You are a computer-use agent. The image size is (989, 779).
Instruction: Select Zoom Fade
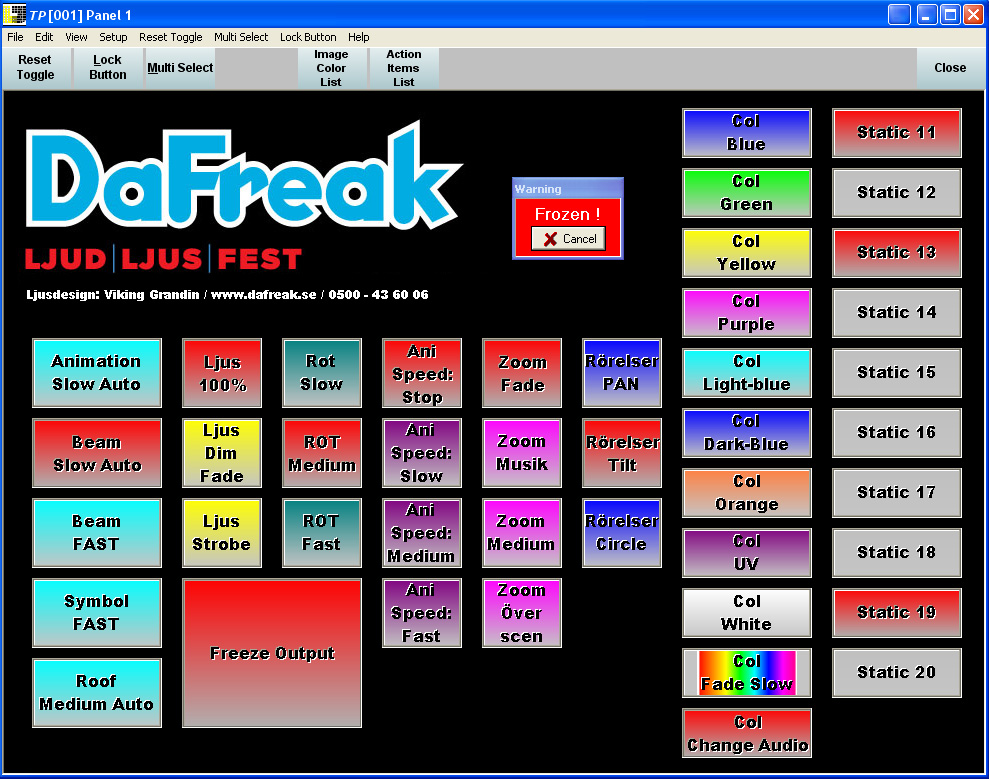[x=522, y=373]
